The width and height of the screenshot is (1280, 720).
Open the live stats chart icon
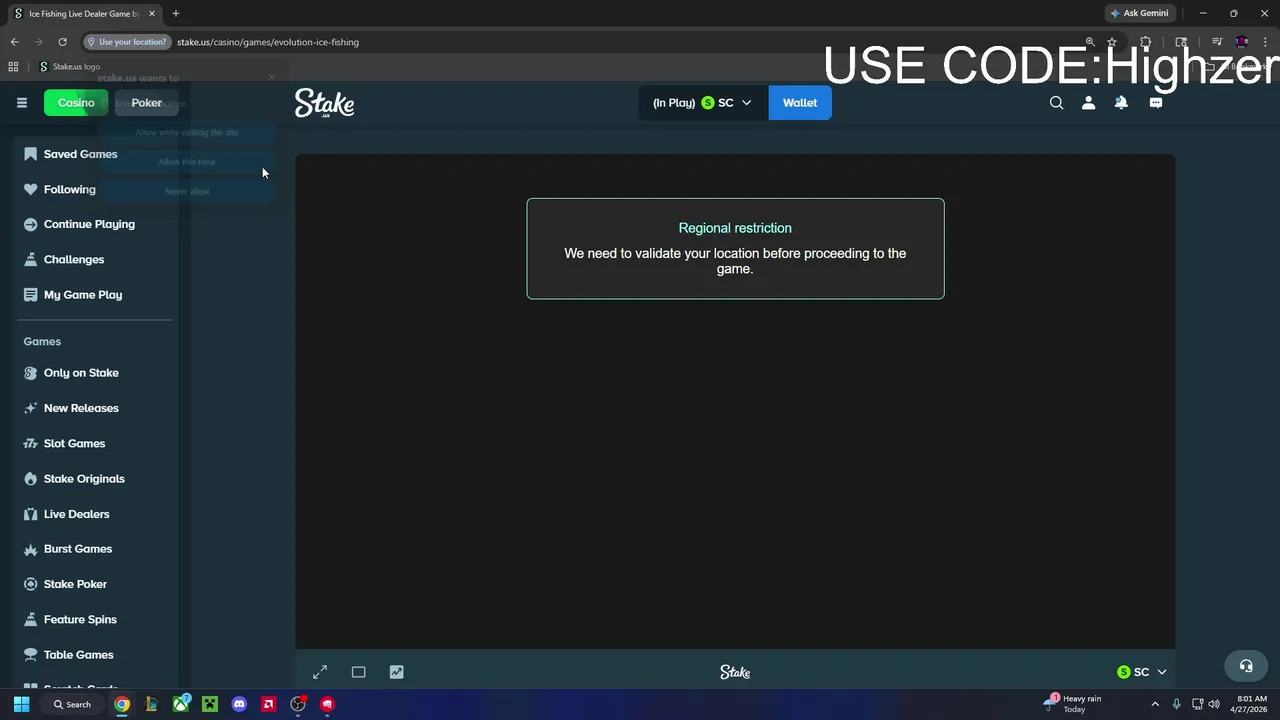point(397,672)
